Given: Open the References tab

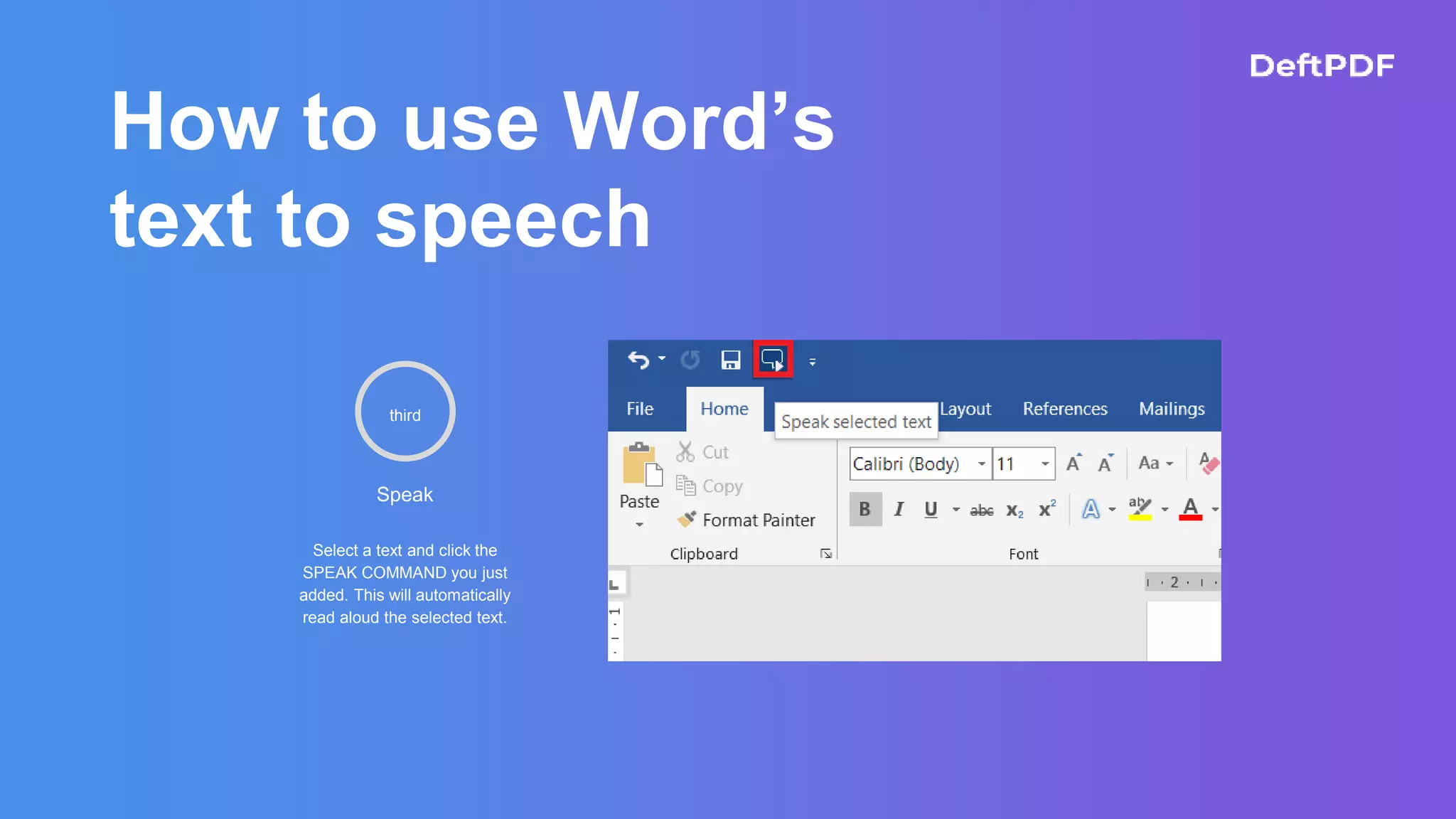Looking at the screenshot, I should [x=1065, y=409].
